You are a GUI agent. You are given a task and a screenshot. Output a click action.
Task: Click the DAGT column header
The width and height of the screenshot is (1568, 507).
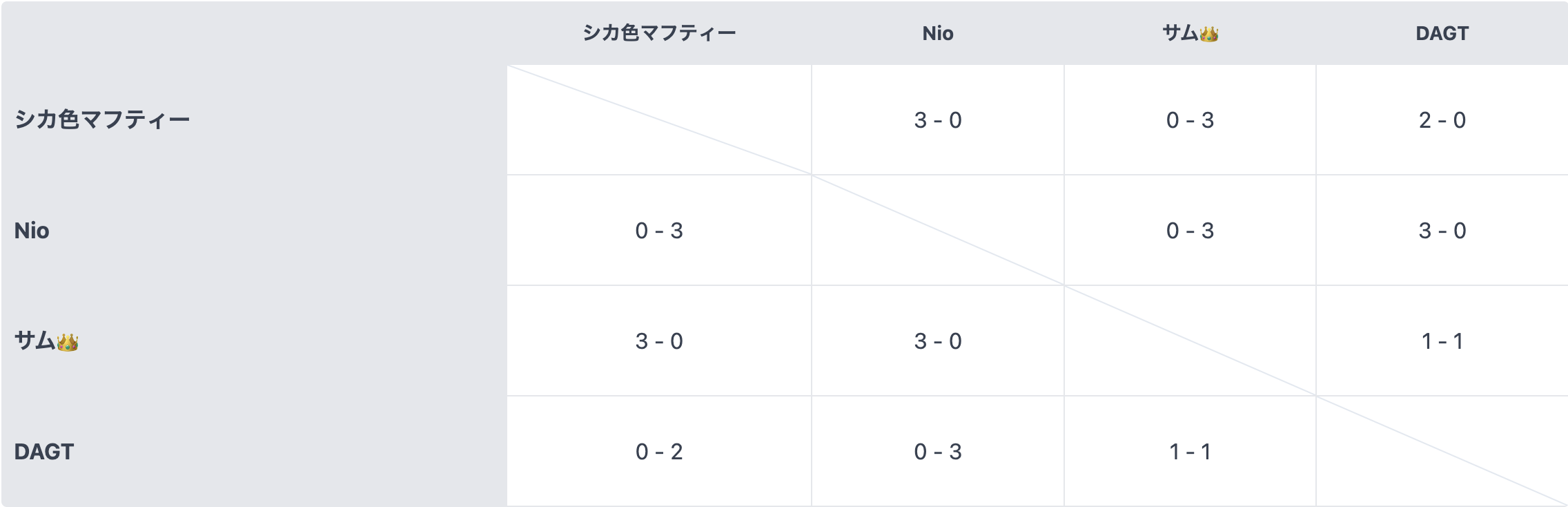pos(1442,33)
